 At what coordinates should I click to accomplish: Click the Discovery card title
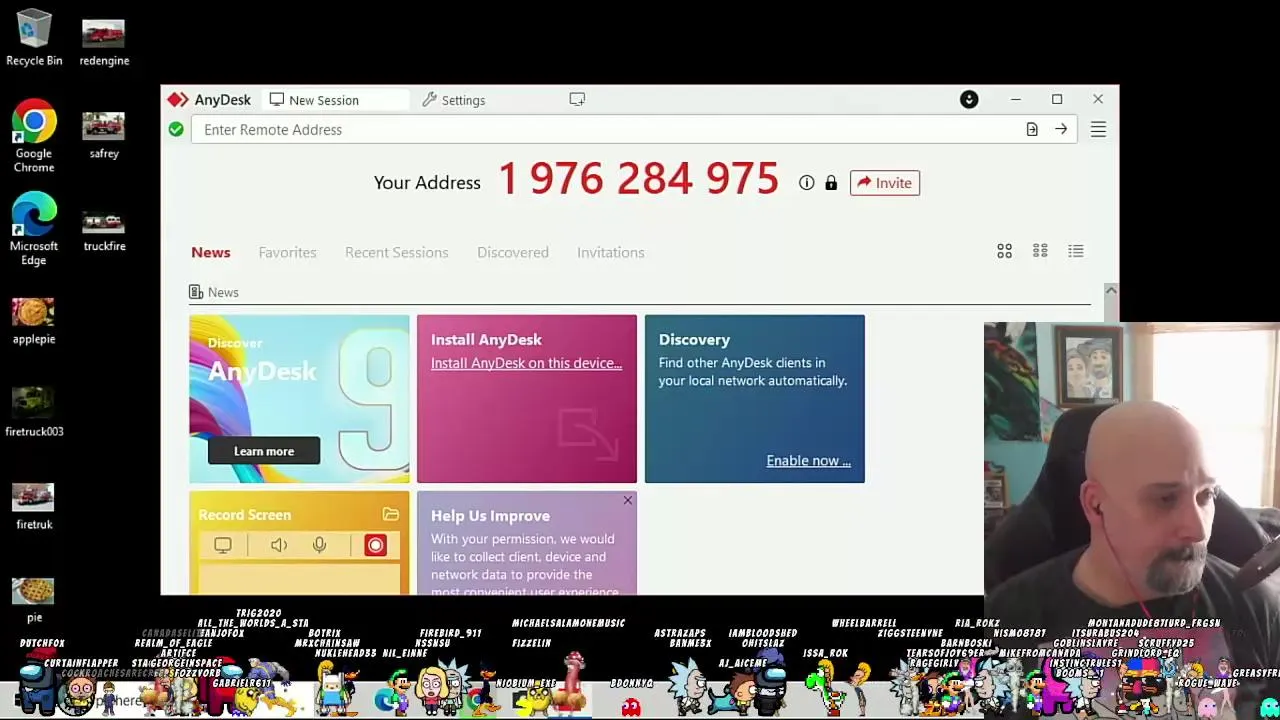[x=694, y=340]
